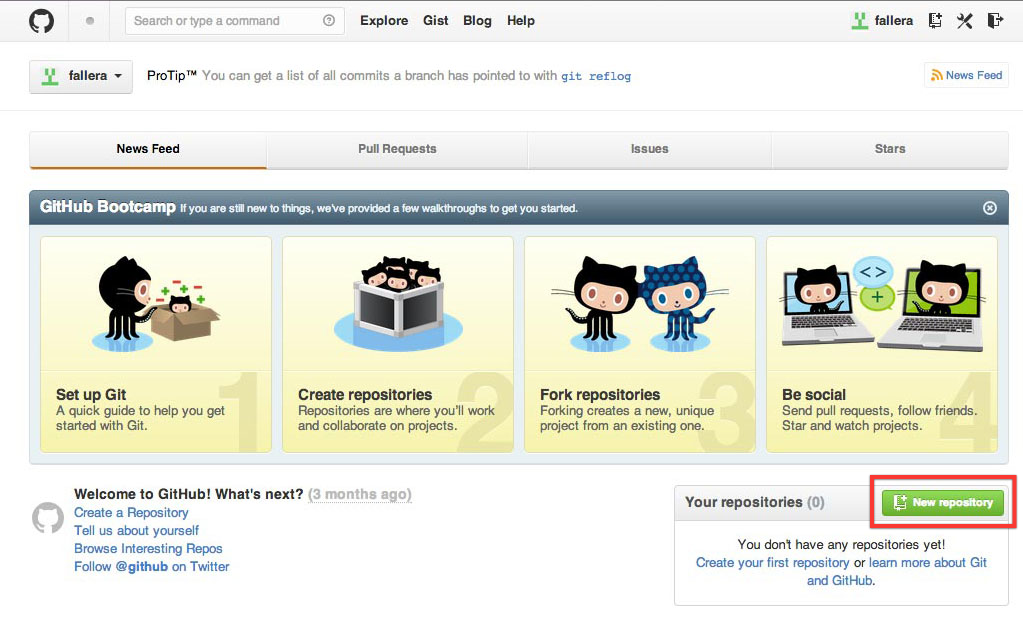Click Create your first repository link
The height and width of the screenshot is (624, 1023).
(772, 563)
